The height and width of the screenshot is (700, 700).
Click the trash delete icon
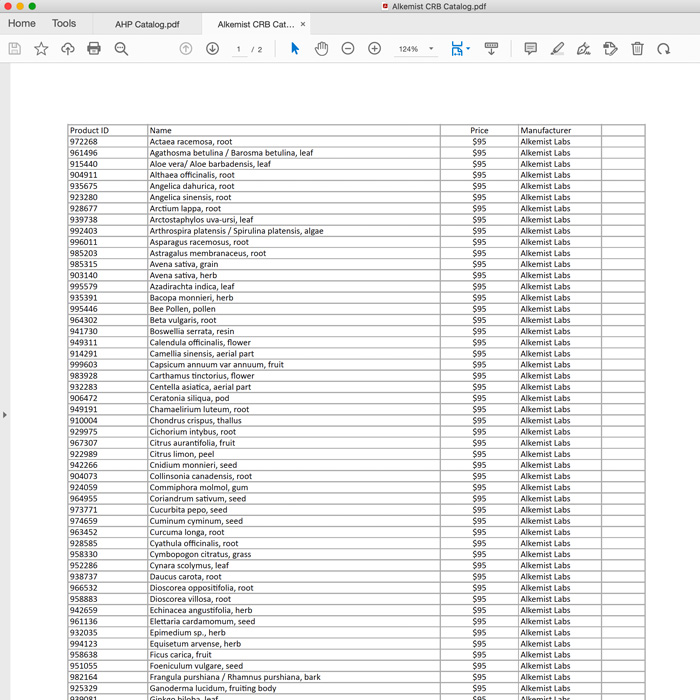click(638, 49)
